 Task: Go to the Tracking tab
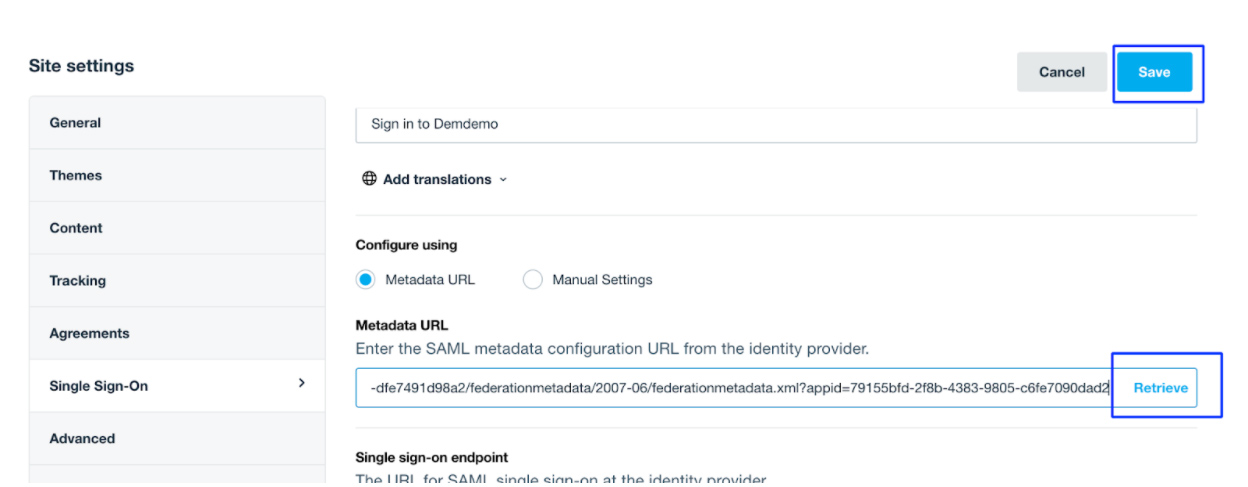pyautogui.click(x=78, y=281)
